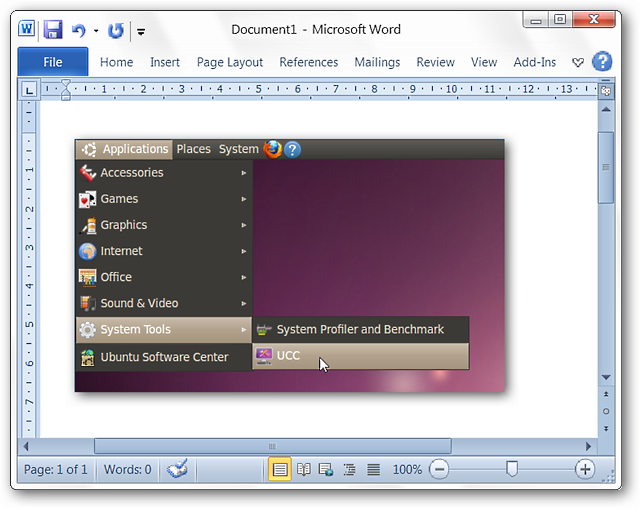The height and width of the screenshot is (508, 640).
Task: Click Places in the Ubuntu screenshot image
Action: click(x=193, y=149)
